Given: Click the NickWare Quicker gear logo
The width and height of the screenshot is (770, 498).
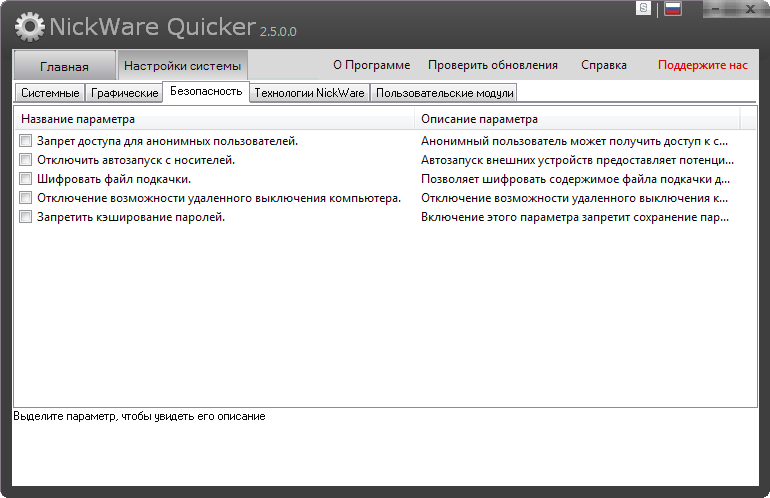Looking at the screenshot, I should click(29, 27).
